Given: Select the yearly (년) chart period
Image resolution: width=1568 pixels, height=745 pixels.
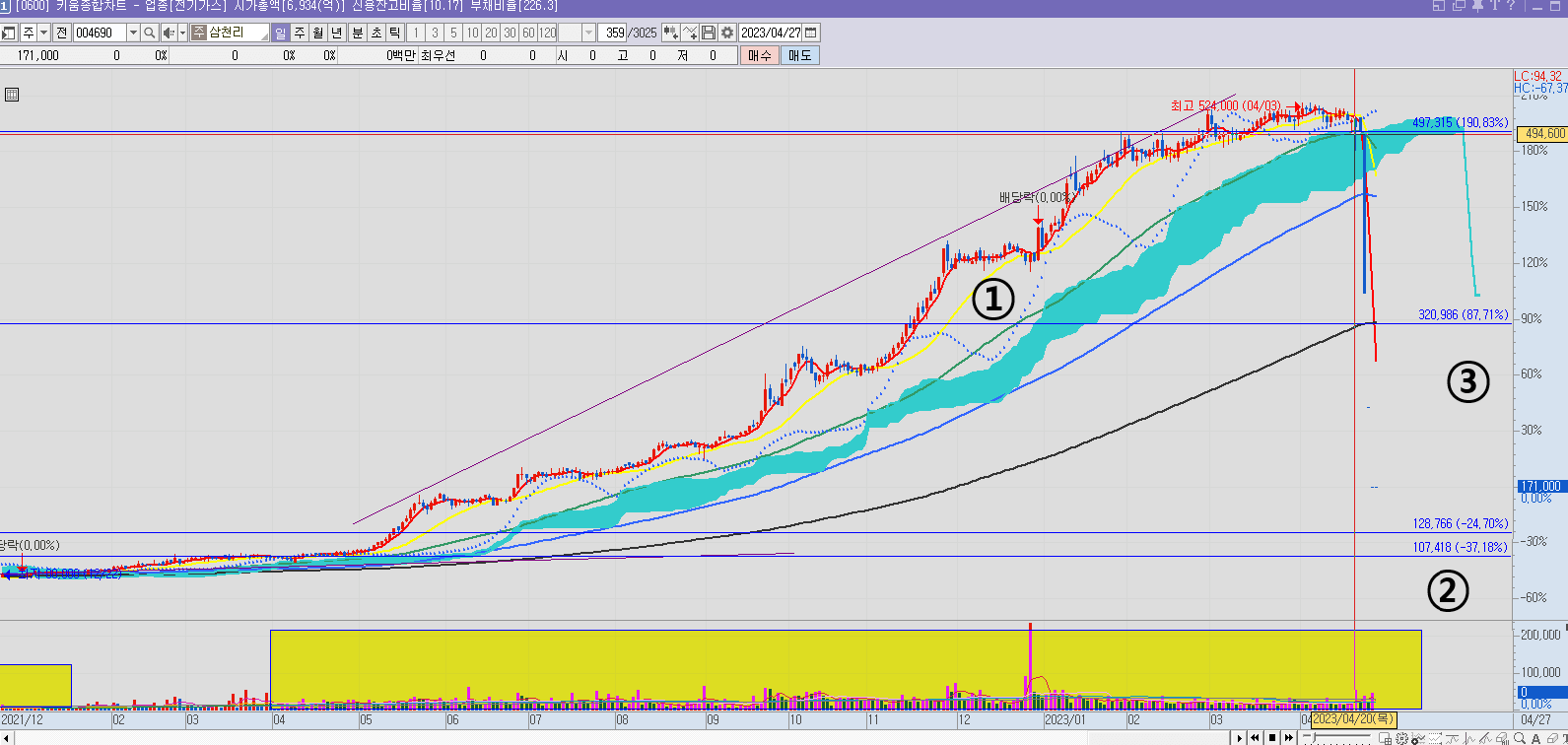Looking at the screenshot, I should [337, 33].
